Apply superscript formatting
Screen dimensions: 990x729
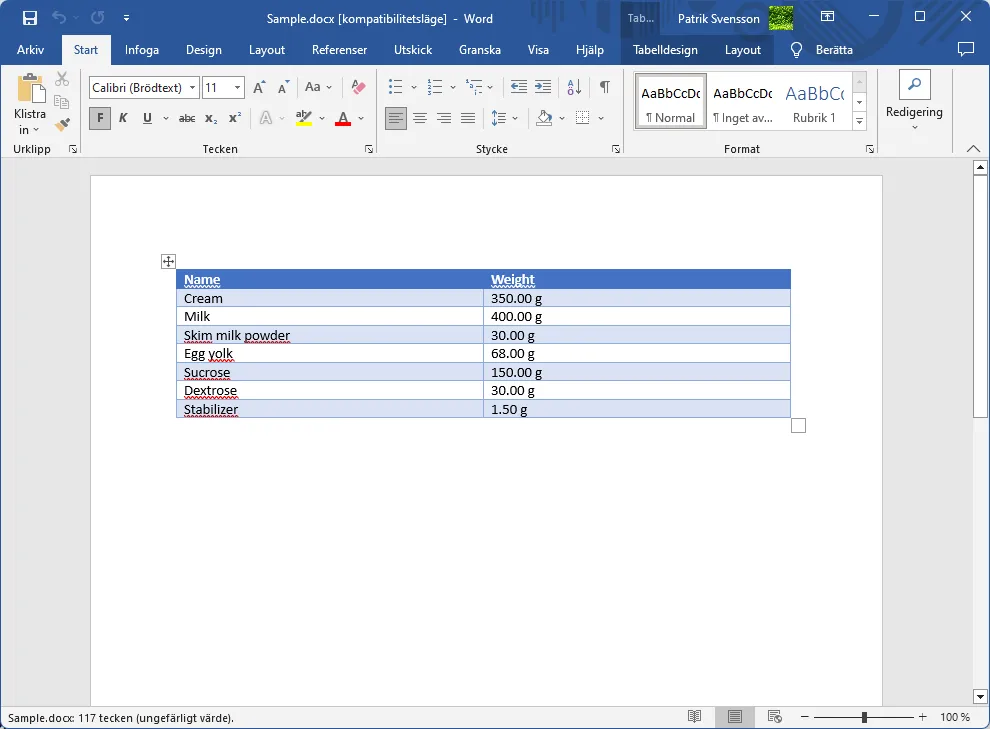(235, 118)
